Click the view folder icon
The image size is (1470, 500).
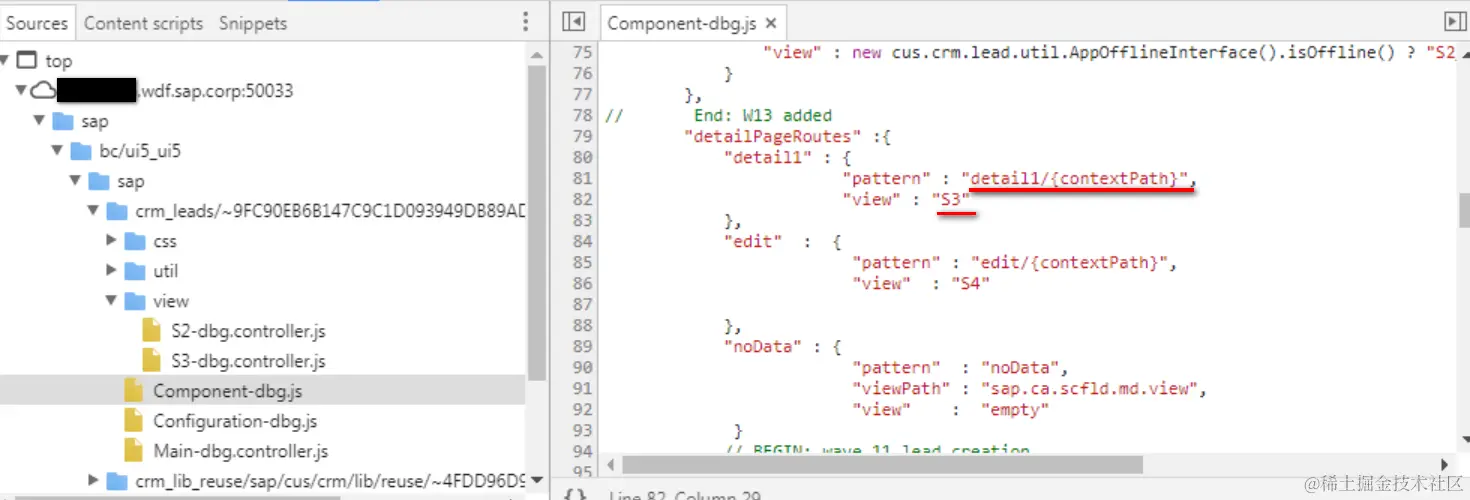(x=135, y=301)
